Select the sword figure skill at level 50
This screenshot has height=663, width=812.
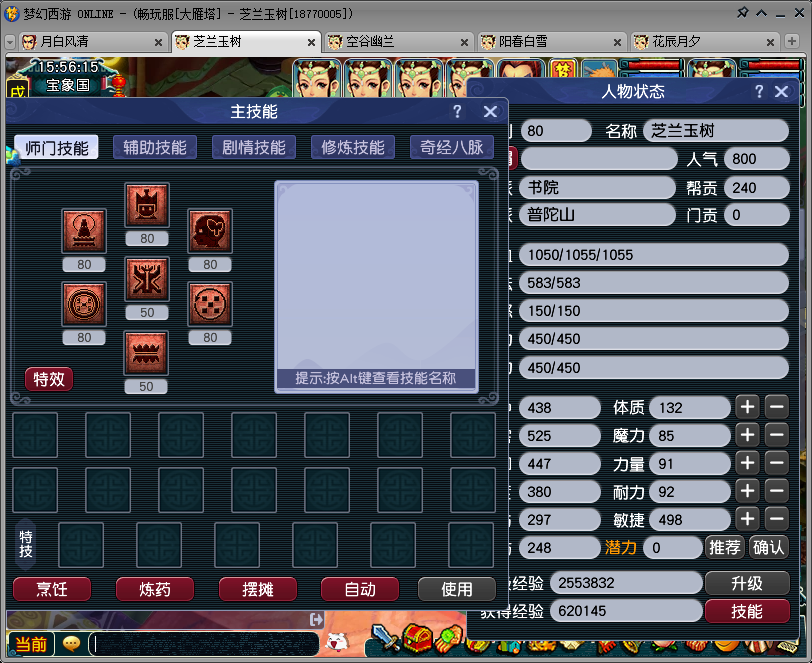coord(147,279)
